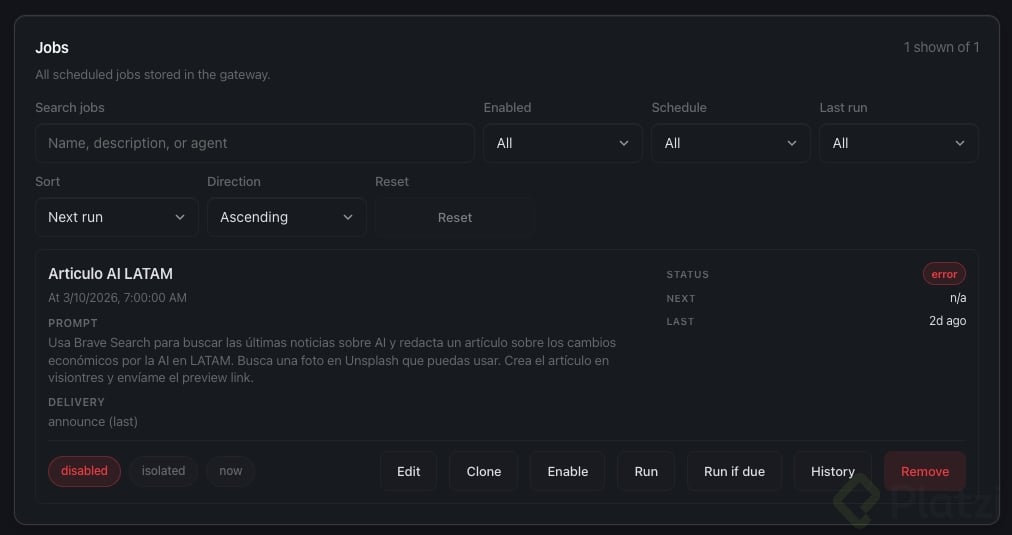Click Run if due button
1012x535 pixels.
click(734, 471)
